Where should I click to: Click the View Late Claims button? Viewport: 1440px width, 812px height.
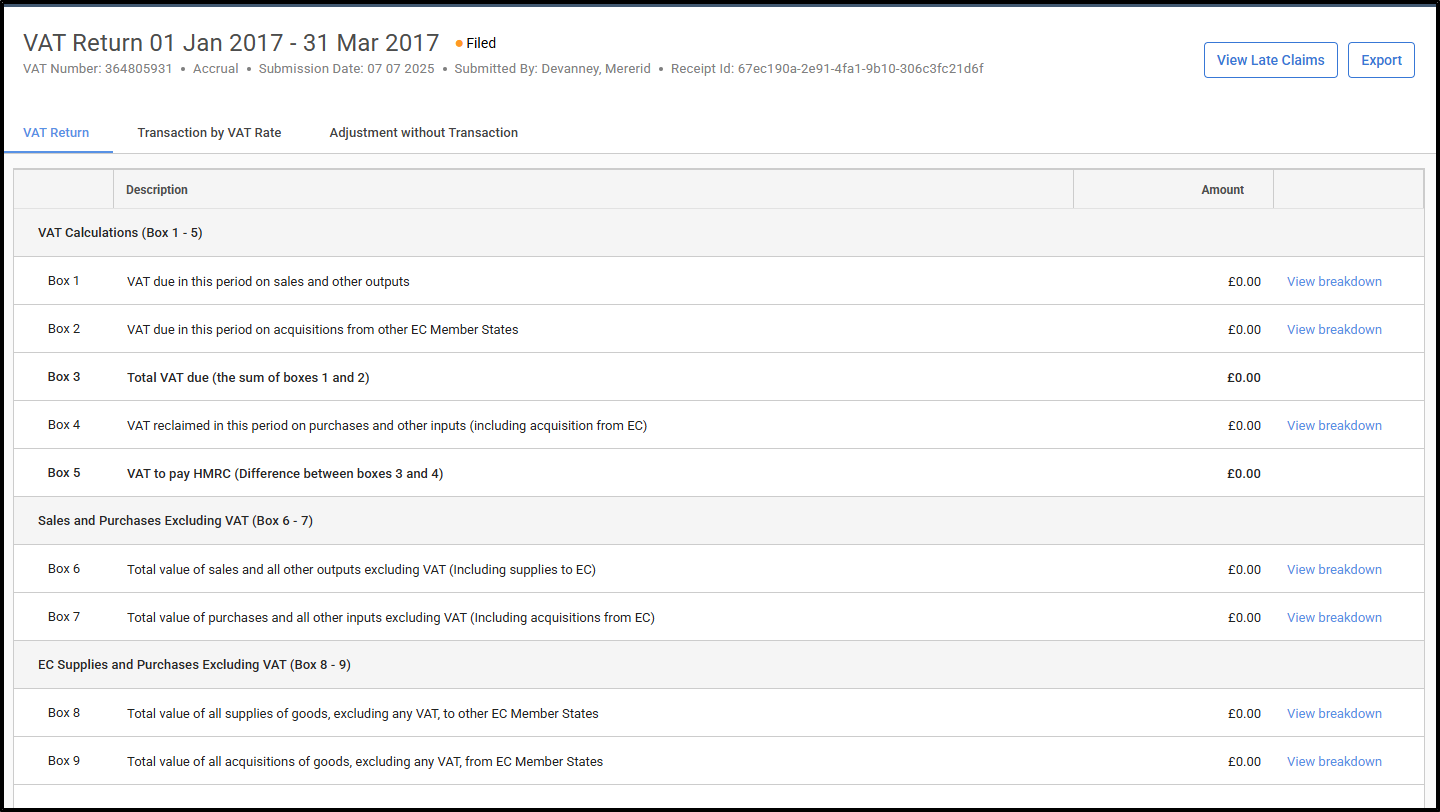(x=1270, y=60)
